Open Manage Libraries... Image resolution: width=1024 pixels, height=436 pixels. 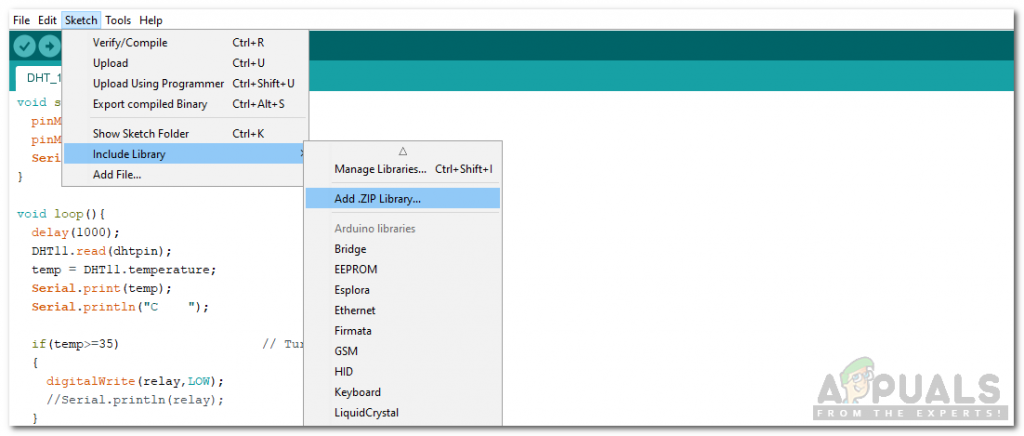pyautogui.click(x=403, y=169)
